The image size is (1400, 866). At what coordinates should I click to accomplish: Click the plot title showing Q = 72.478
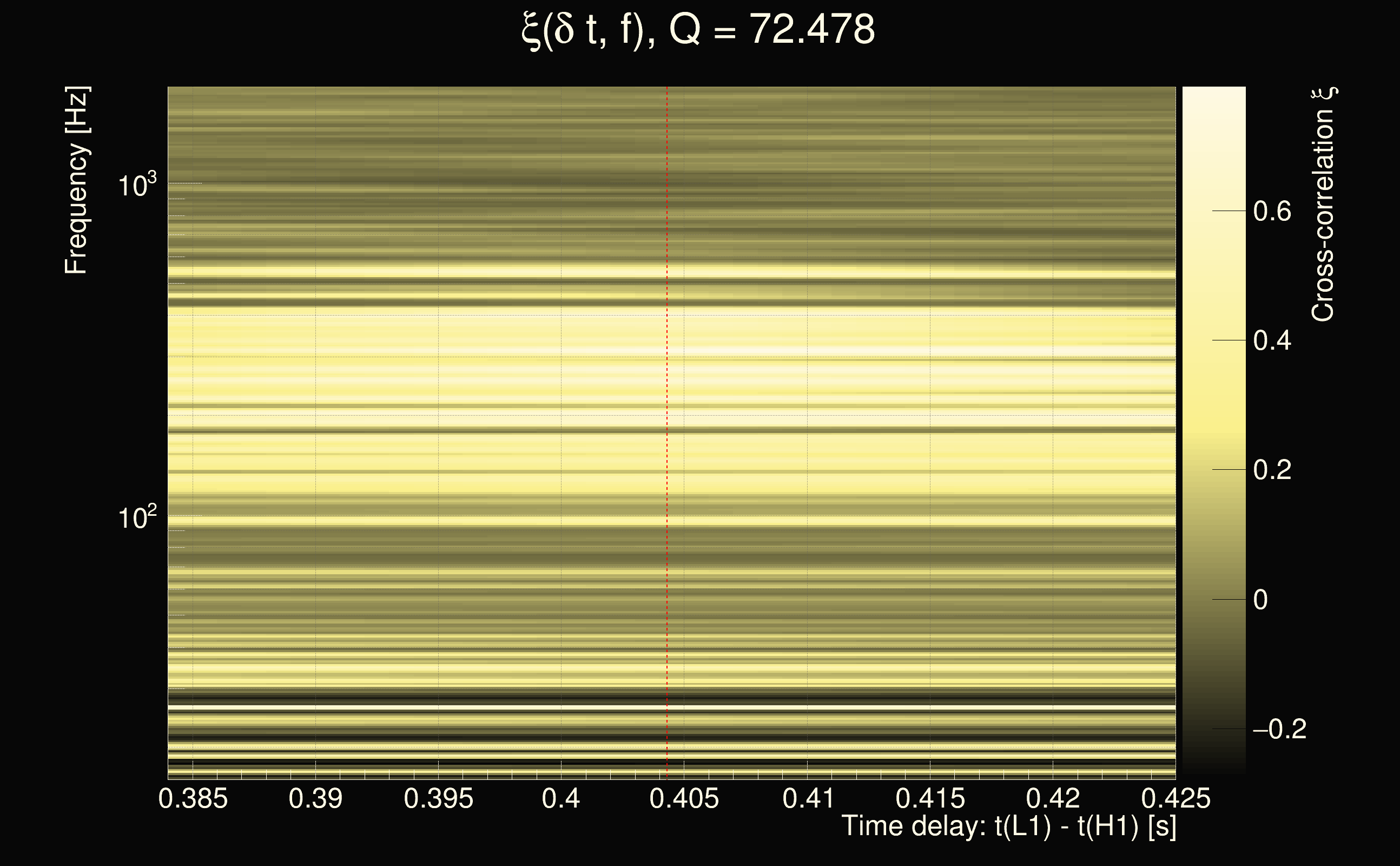698,30
